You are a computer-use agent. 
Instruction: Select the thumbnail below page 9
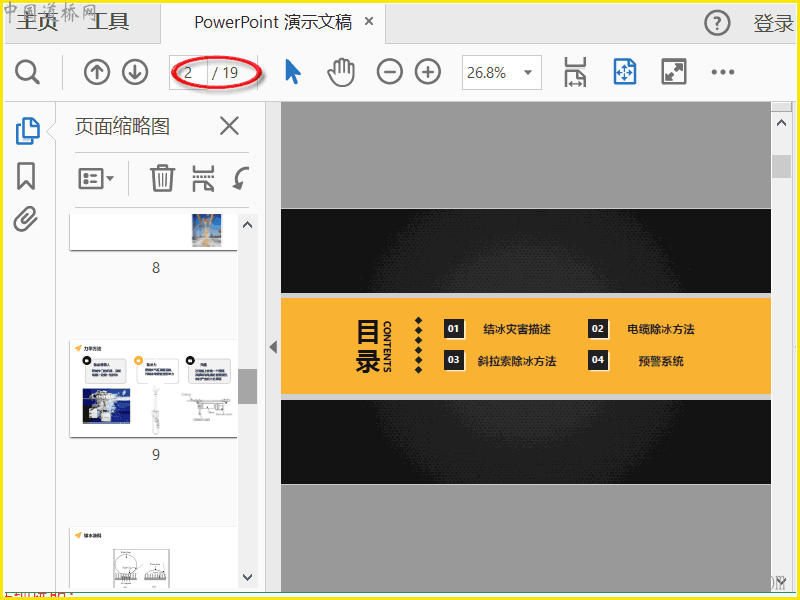[154, 558]
